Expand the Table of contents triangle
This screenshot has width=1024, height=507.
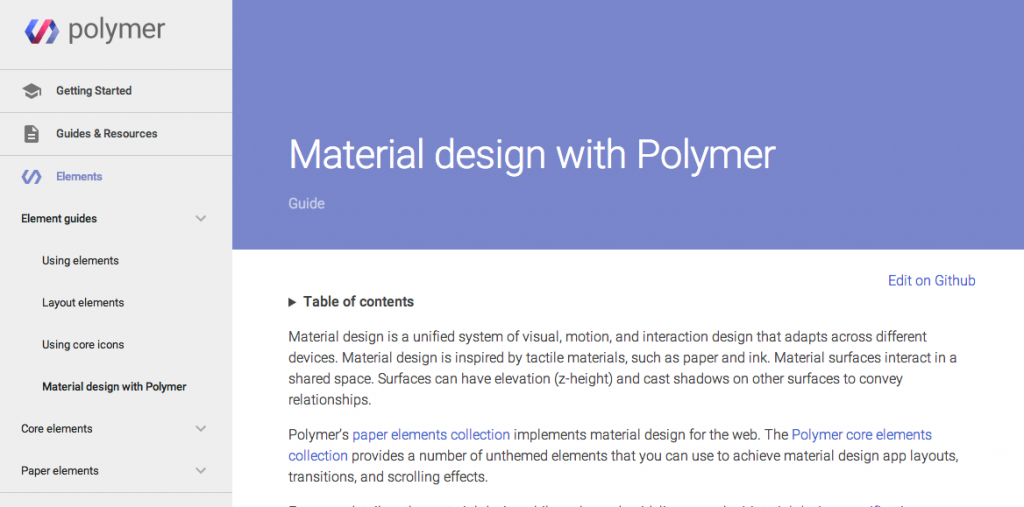point(293,302)
